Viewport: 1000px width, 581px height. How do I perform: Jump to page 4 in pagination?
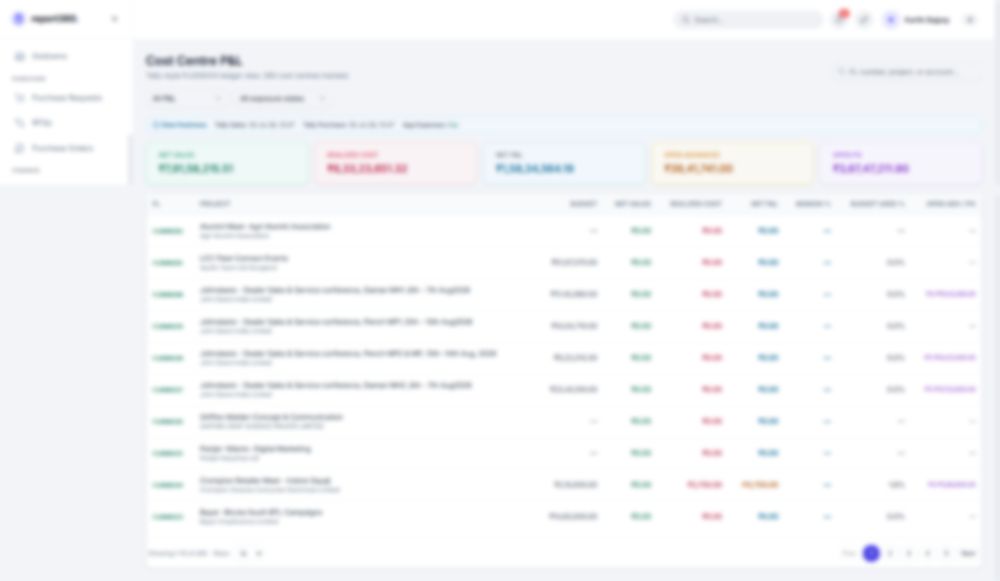(x=927, y=554)
